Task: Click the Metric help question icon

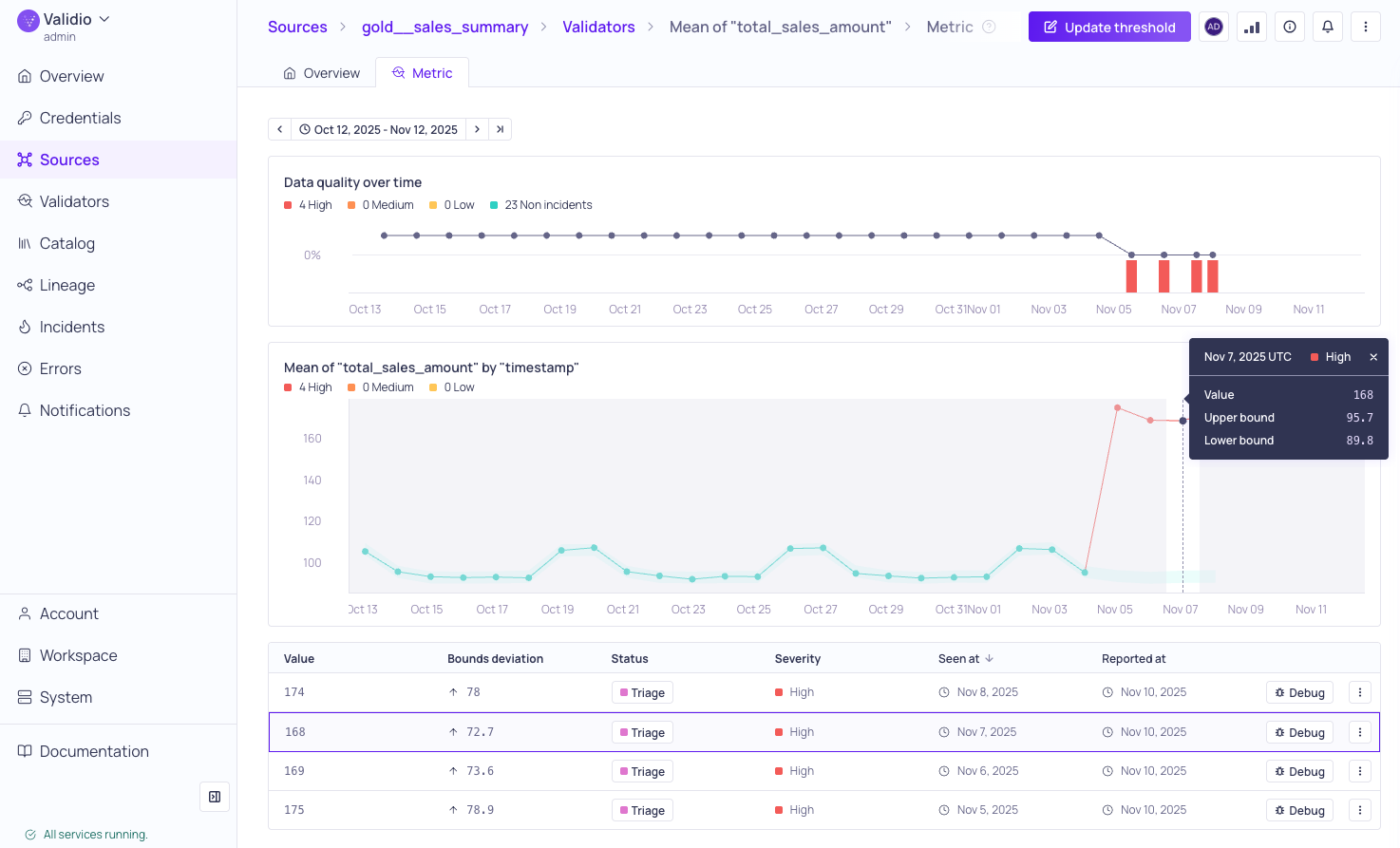Action: pos(989,27)
